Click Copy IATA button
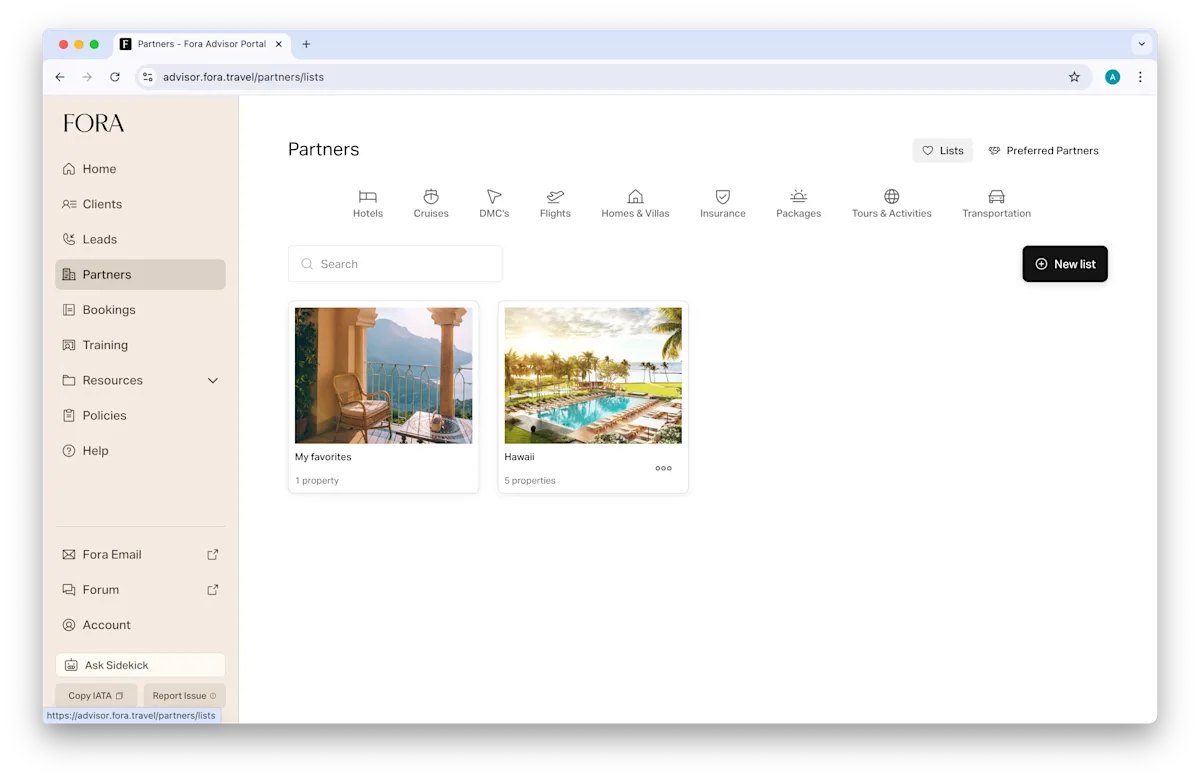1200x780 pixels. tap(96, 696)
